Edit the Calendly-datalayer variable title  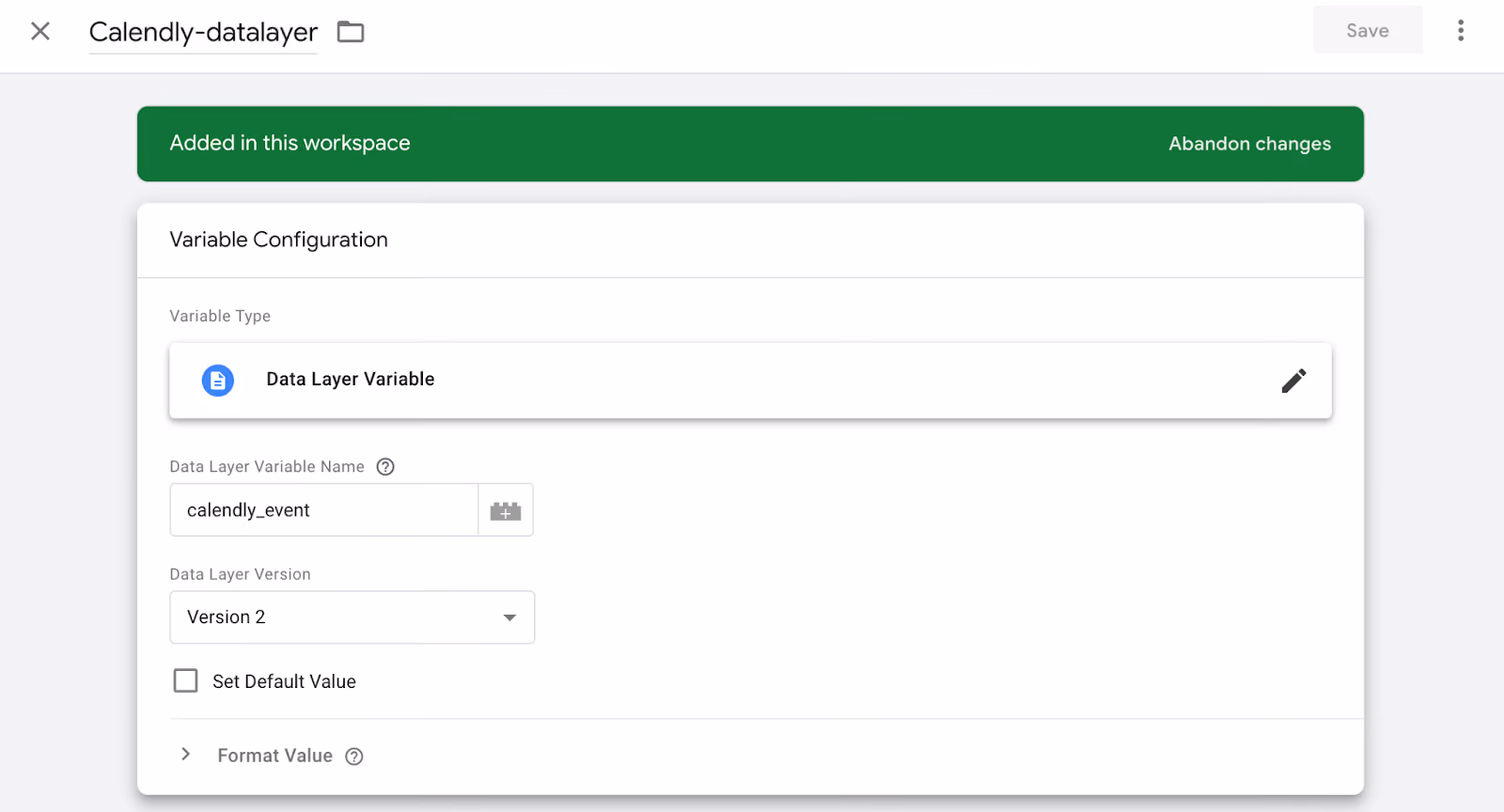tap(203, 32)
